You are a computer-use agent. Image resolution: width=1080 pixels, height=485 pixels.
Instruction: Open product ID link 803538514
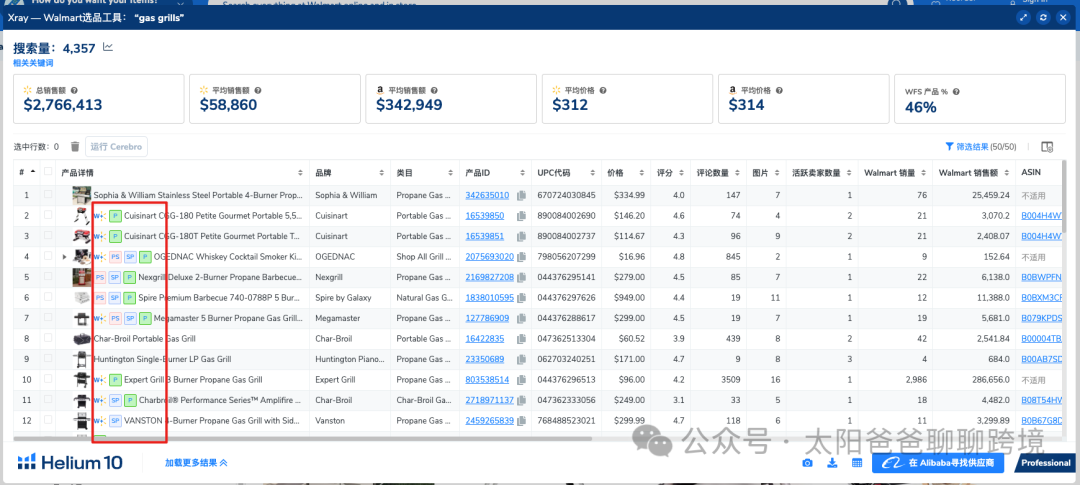(487, 380)
